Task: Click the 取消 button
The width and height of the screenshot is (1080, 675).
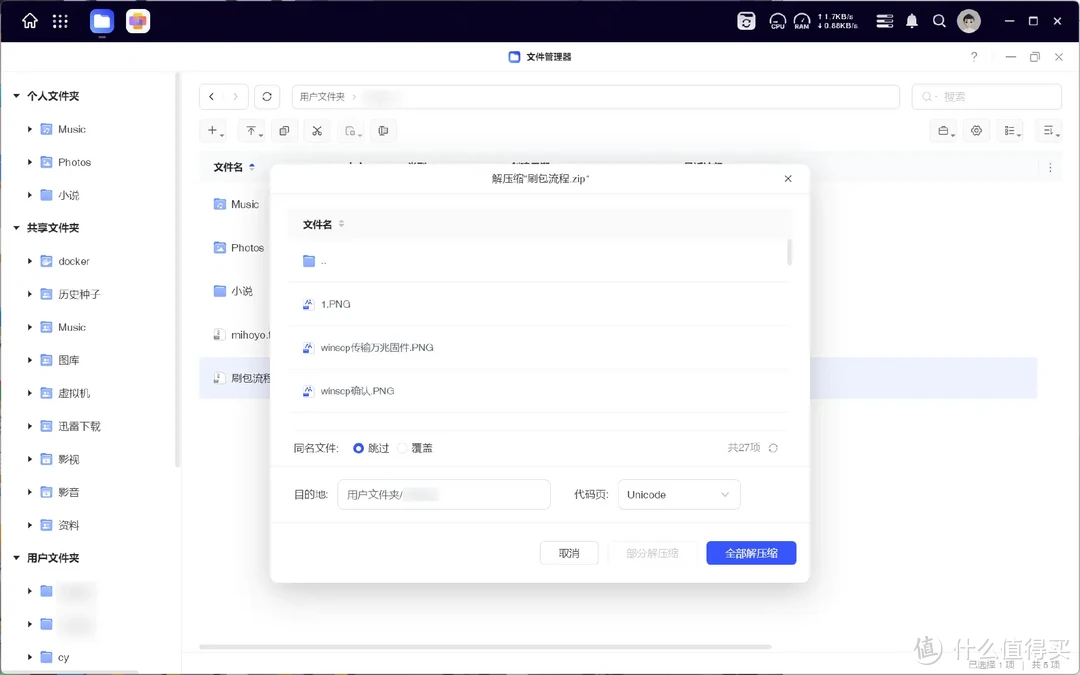Action: point(569,553)
